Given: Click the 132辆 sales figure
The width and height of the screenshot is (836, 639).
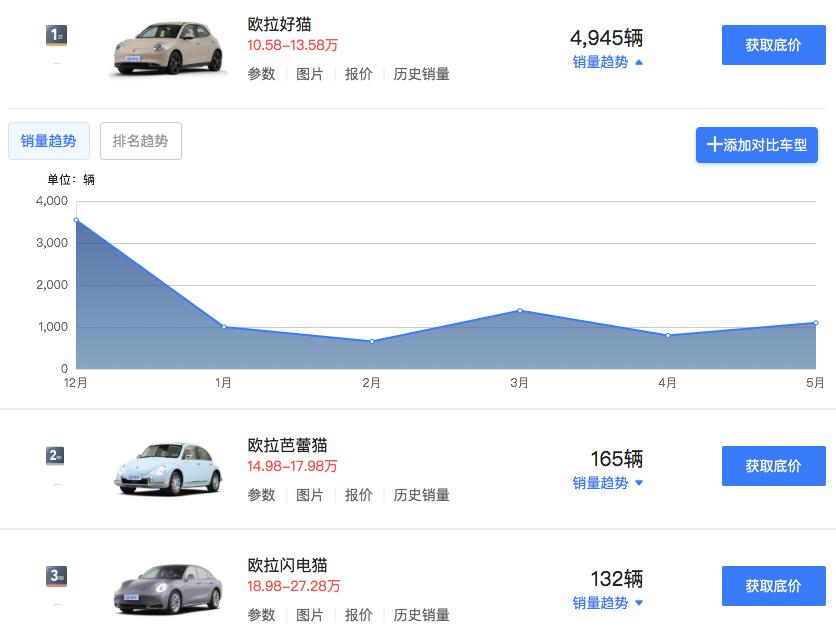Looking at the screenshot, I should (x=617, y=579).
